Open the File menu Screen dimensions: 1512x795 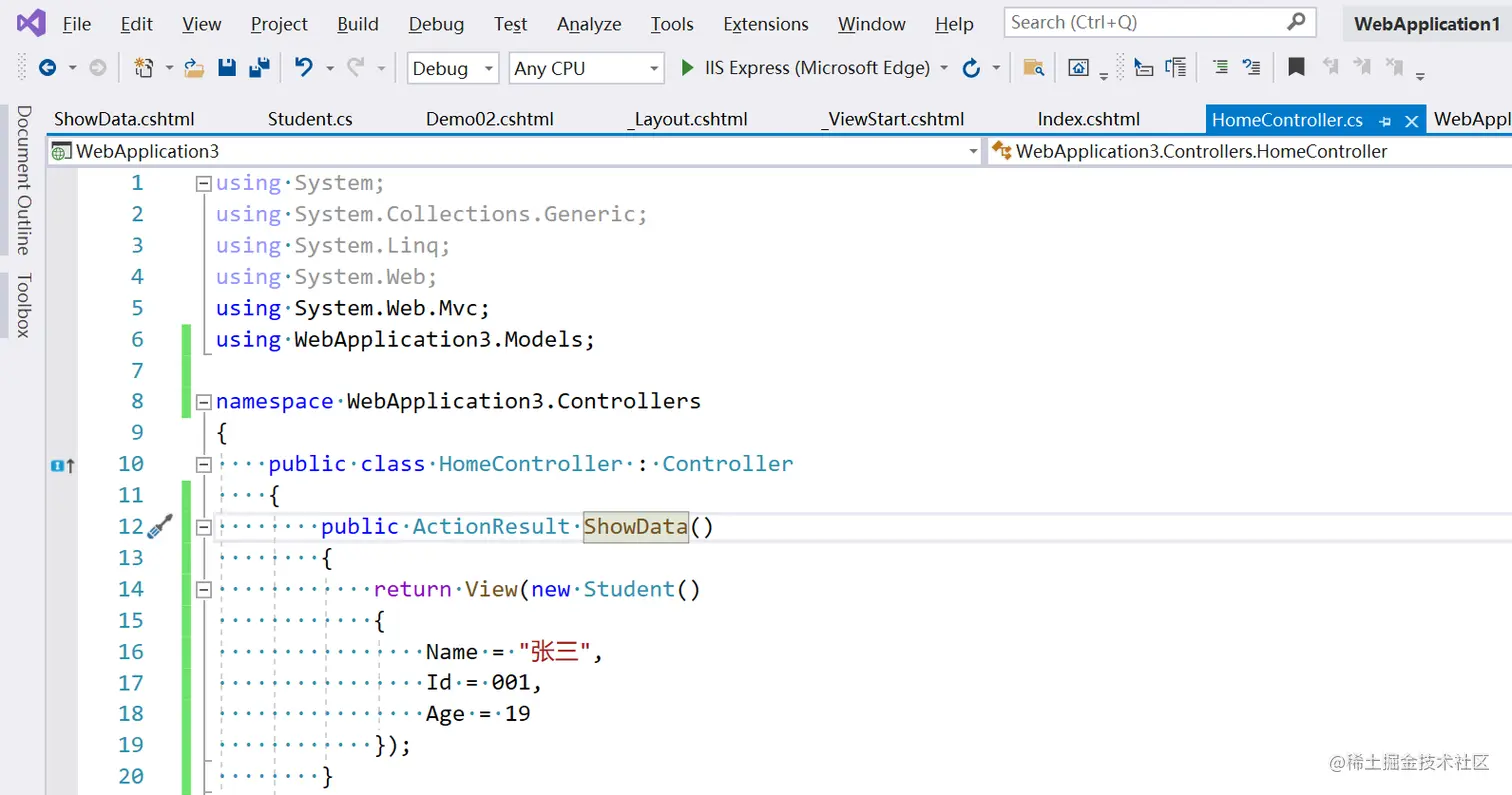[76, 24]
